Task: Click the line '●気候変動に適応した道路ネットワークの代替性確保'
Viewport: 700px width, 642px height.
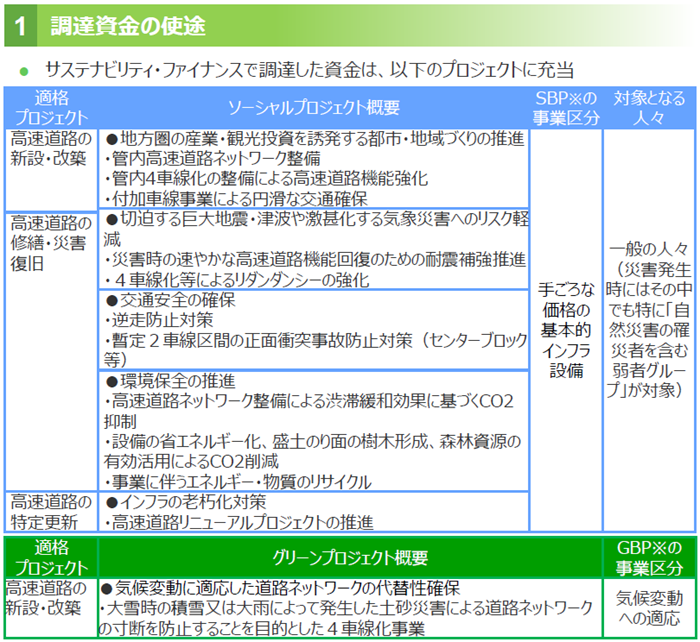Action: [x=280, y=588]
